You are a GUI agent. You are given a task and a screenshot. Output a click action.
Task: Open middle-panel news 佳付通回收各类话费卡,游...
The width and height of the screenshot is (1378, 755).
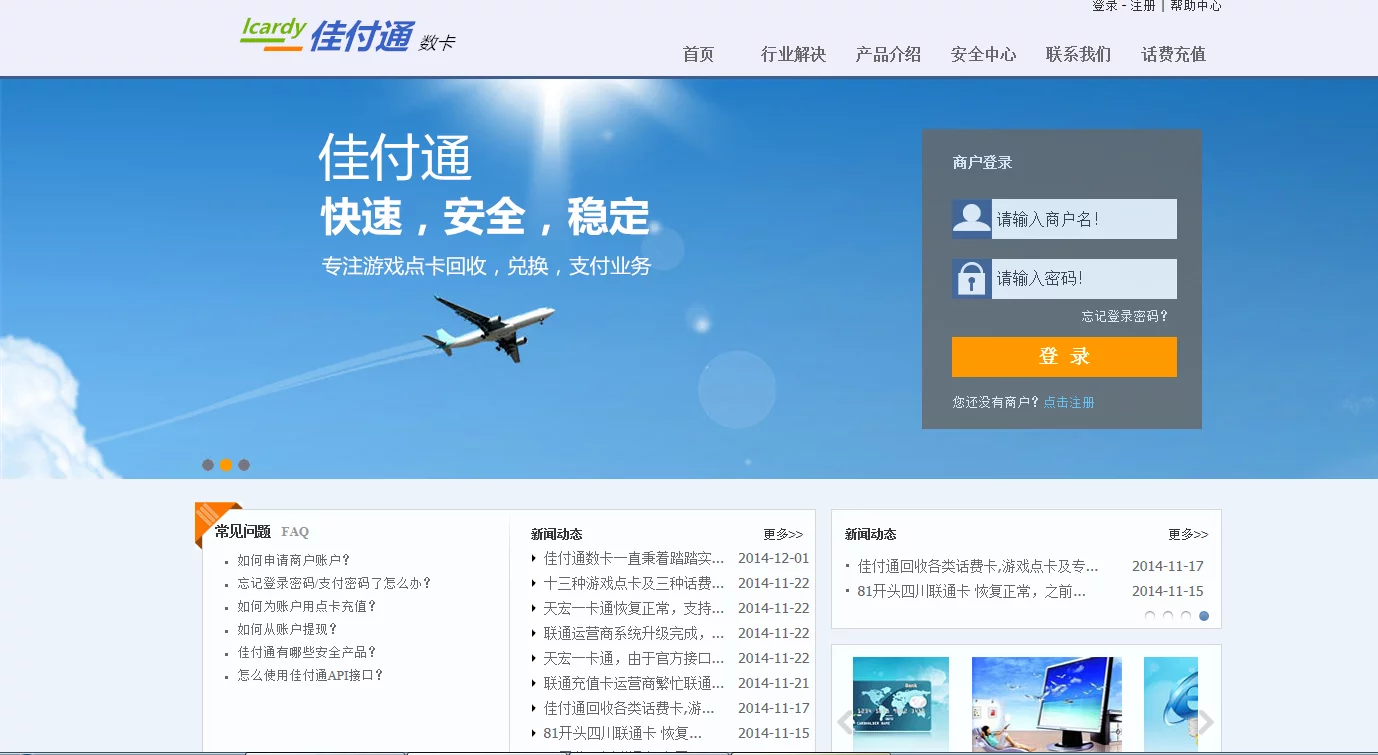[x=630, y=708]
